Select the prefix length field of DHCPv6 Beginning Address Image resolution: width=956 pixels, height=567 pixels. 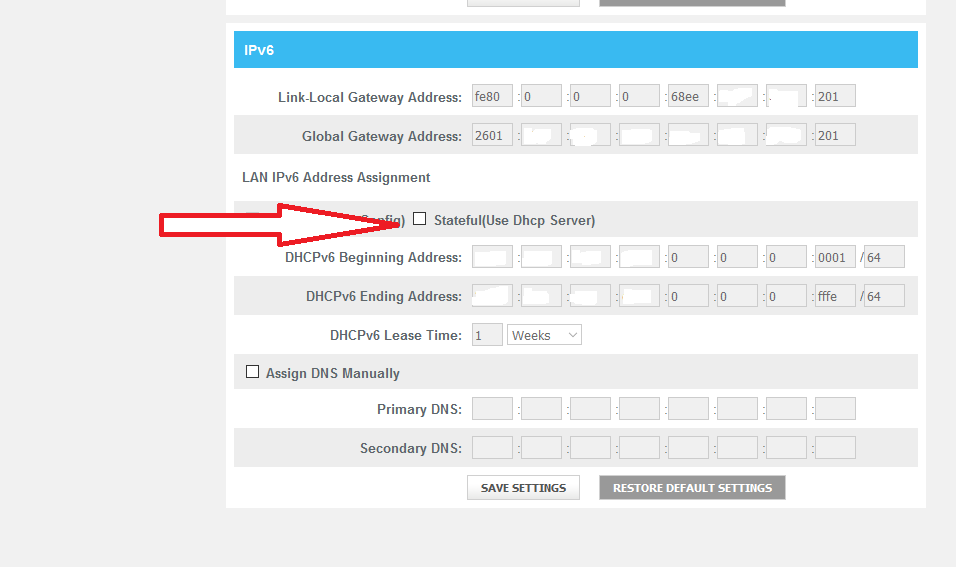[x=884, y=257]
